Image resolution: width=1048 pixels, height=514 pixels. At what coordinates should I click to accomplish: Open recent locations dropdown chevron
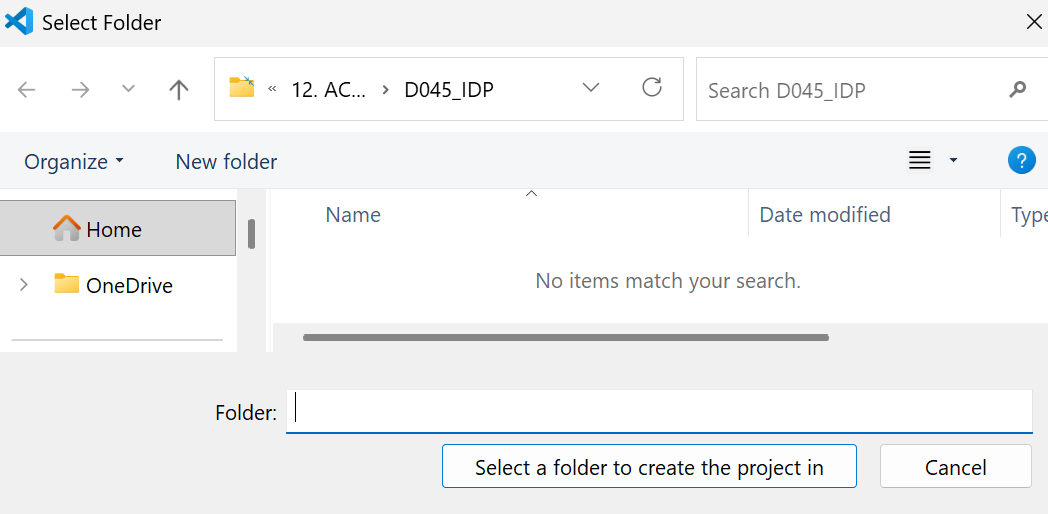point(128,90)
